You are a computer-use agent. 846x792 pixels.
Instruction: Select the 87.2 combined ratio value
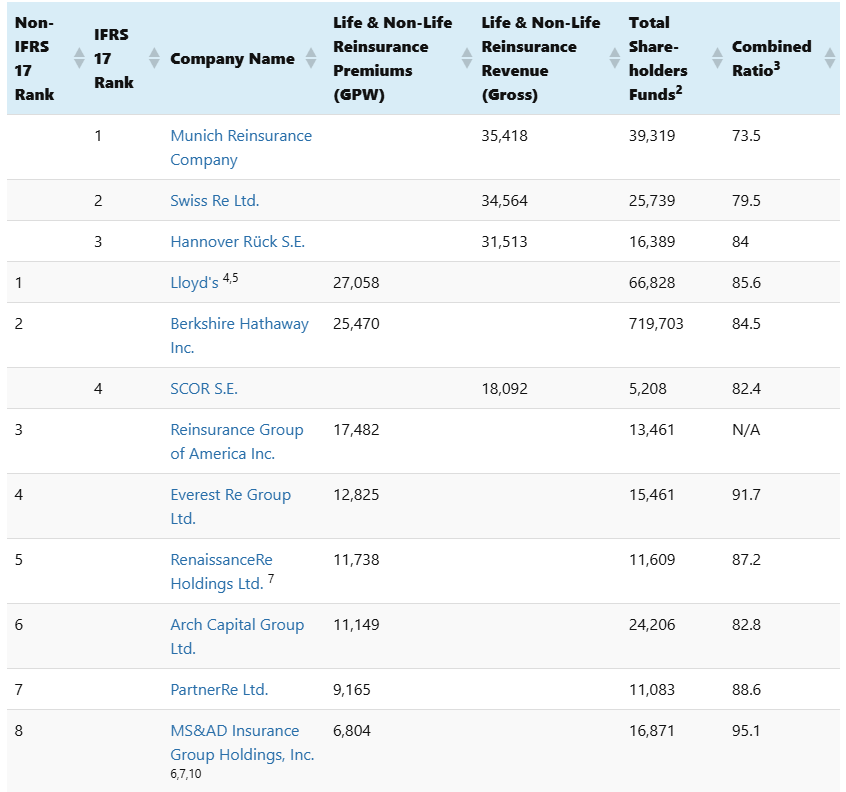tap(746, 560)
